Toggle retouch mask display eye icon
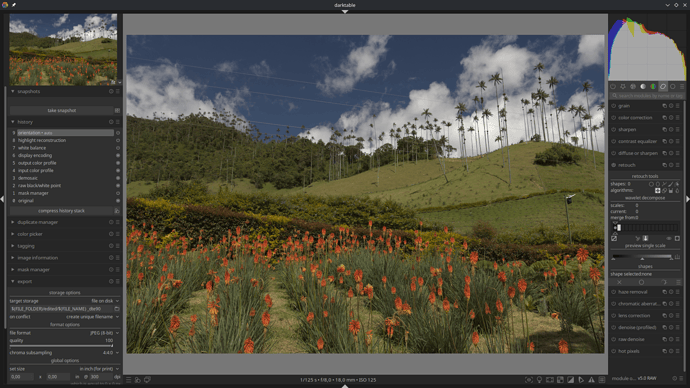 click(668, 238)
